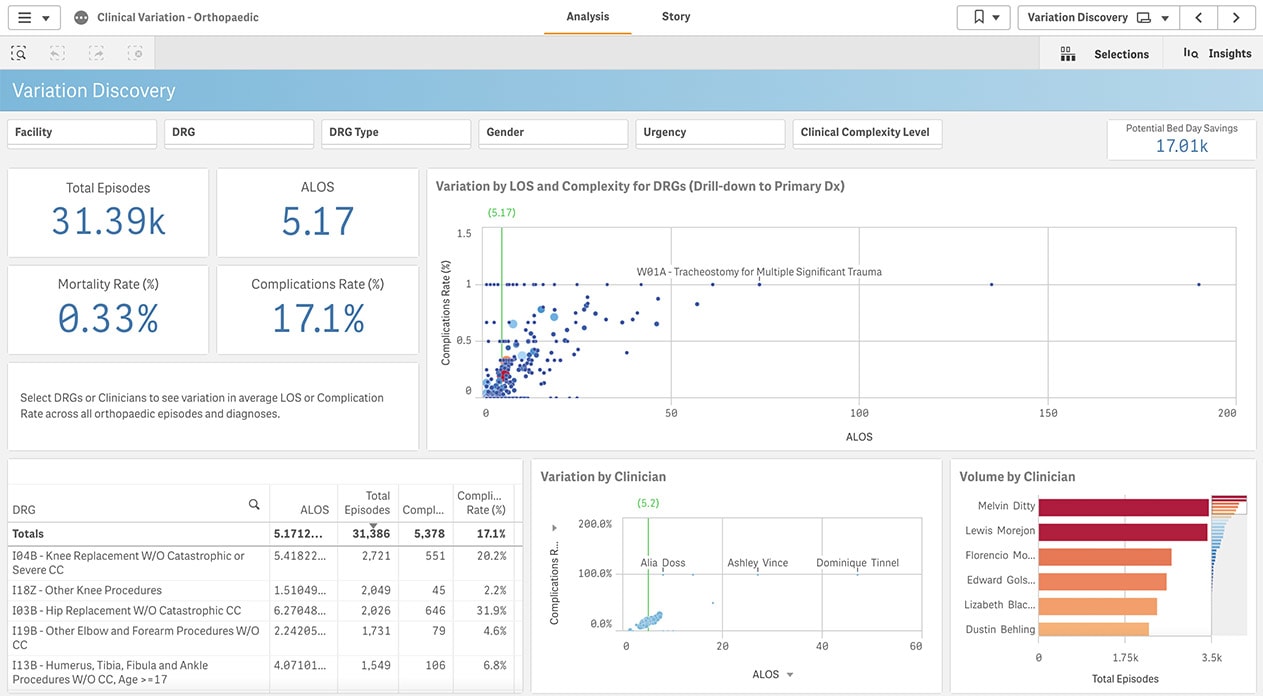Viewport: 1263px width, 696px height.
Task: Select the Analysis tab
Action: [x=587, y=16]
